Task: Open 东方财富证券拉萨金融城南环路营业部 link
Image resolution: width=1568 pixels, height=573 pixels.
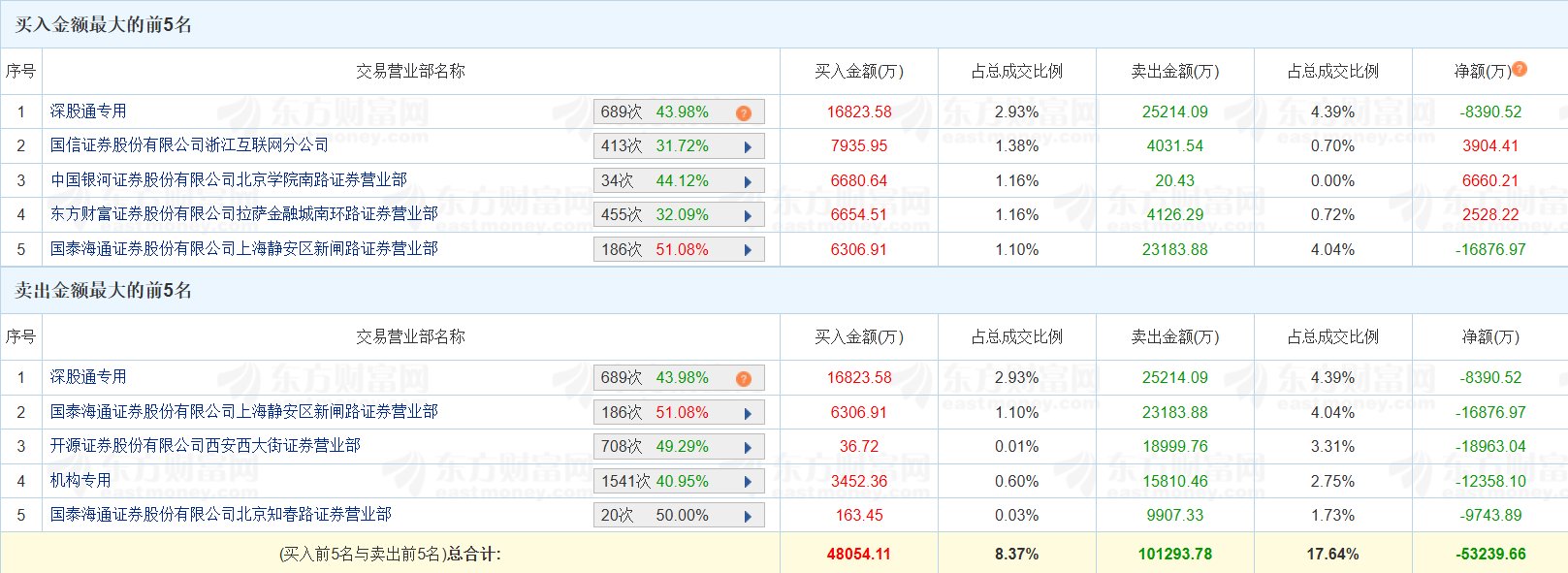Action: click(x=243, y=214)
